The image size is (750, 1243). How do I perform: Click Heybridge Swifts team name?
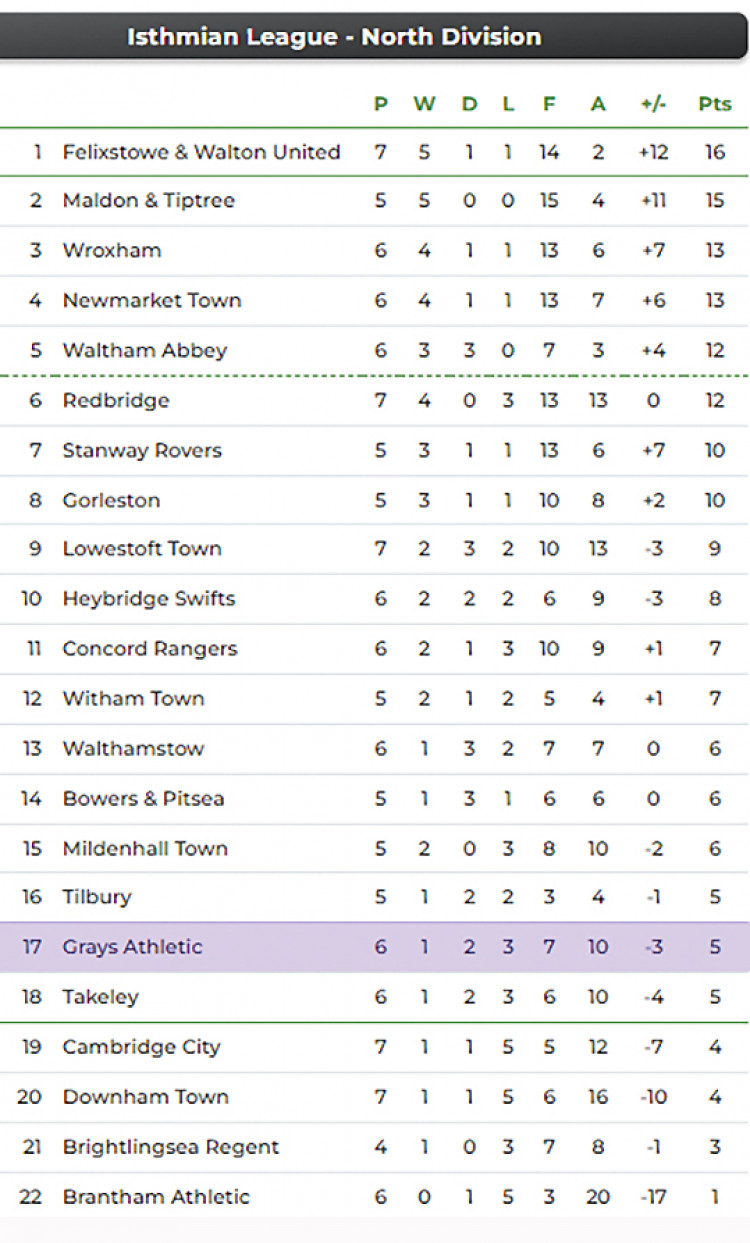(x=148, y=599)
